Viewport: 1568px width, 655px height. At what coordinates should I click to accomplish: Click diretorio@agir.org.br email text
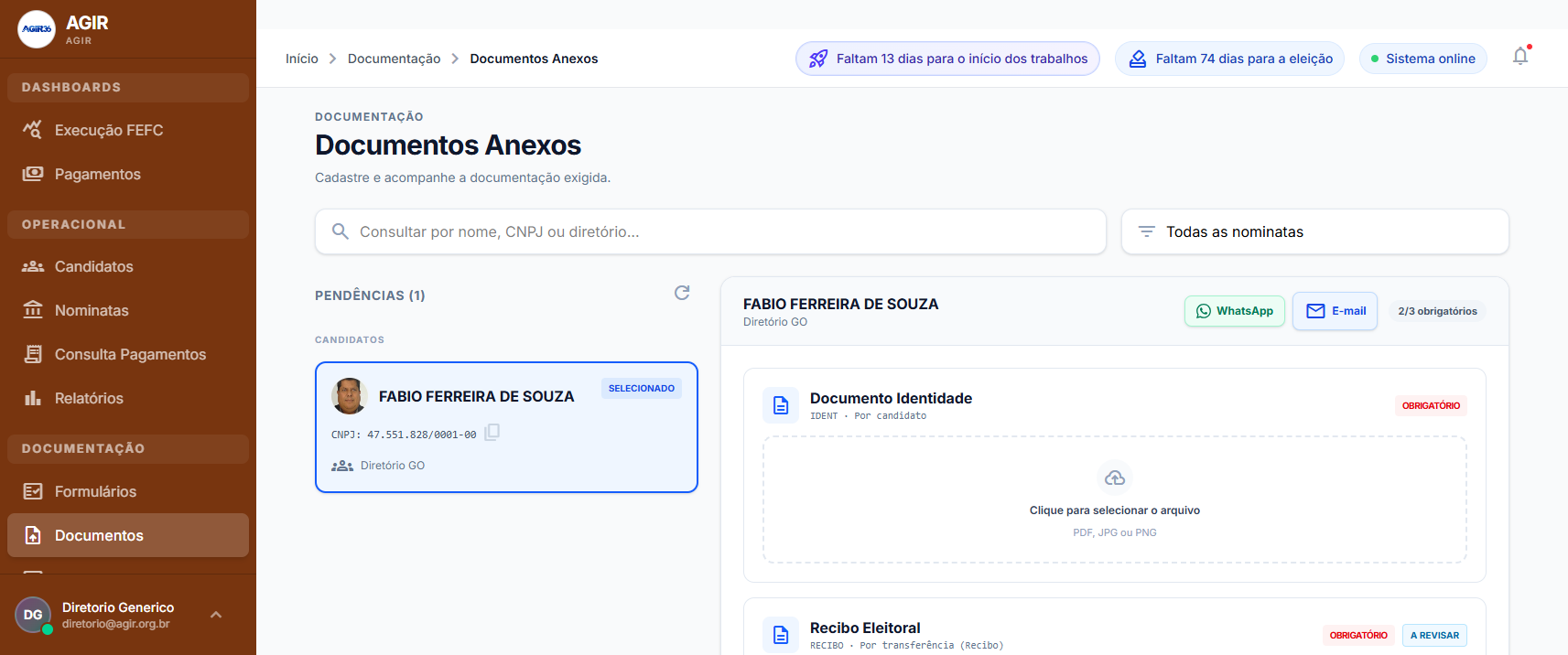(116, 624)
